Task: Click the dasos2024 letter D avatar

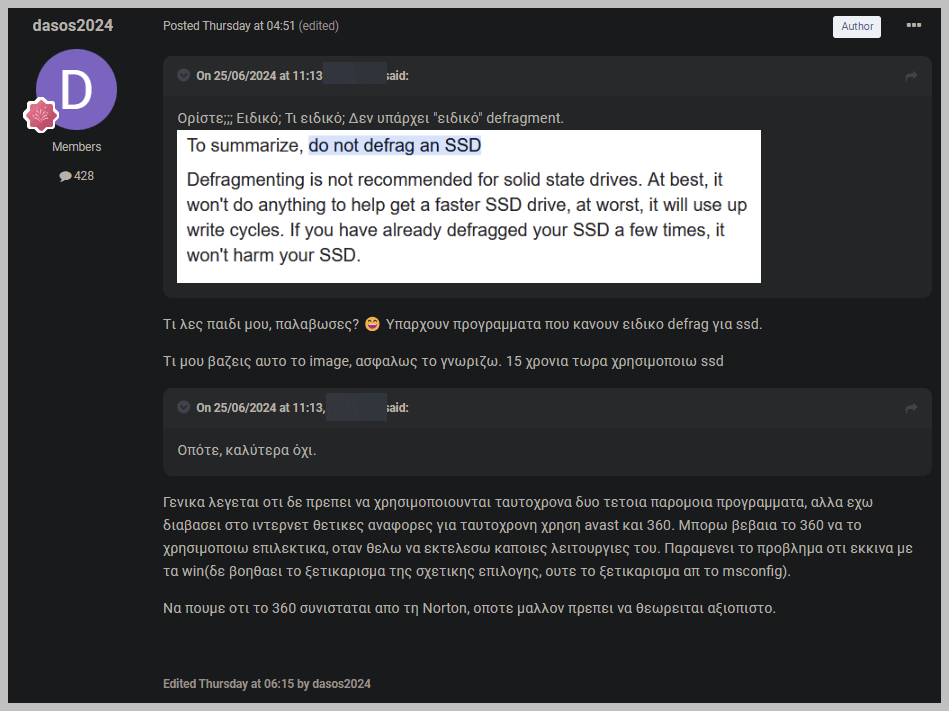Action: [x=76, y=90]
